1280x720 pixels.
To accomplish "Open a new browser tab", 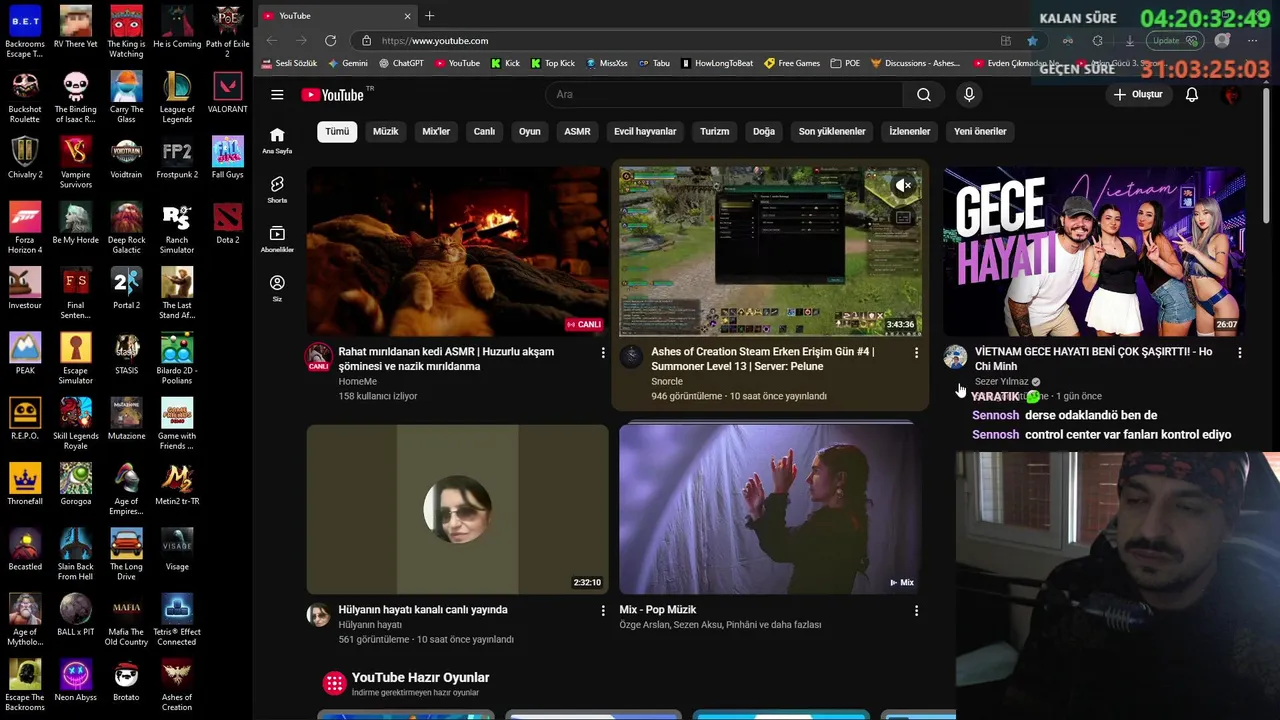I will [430, 16].
